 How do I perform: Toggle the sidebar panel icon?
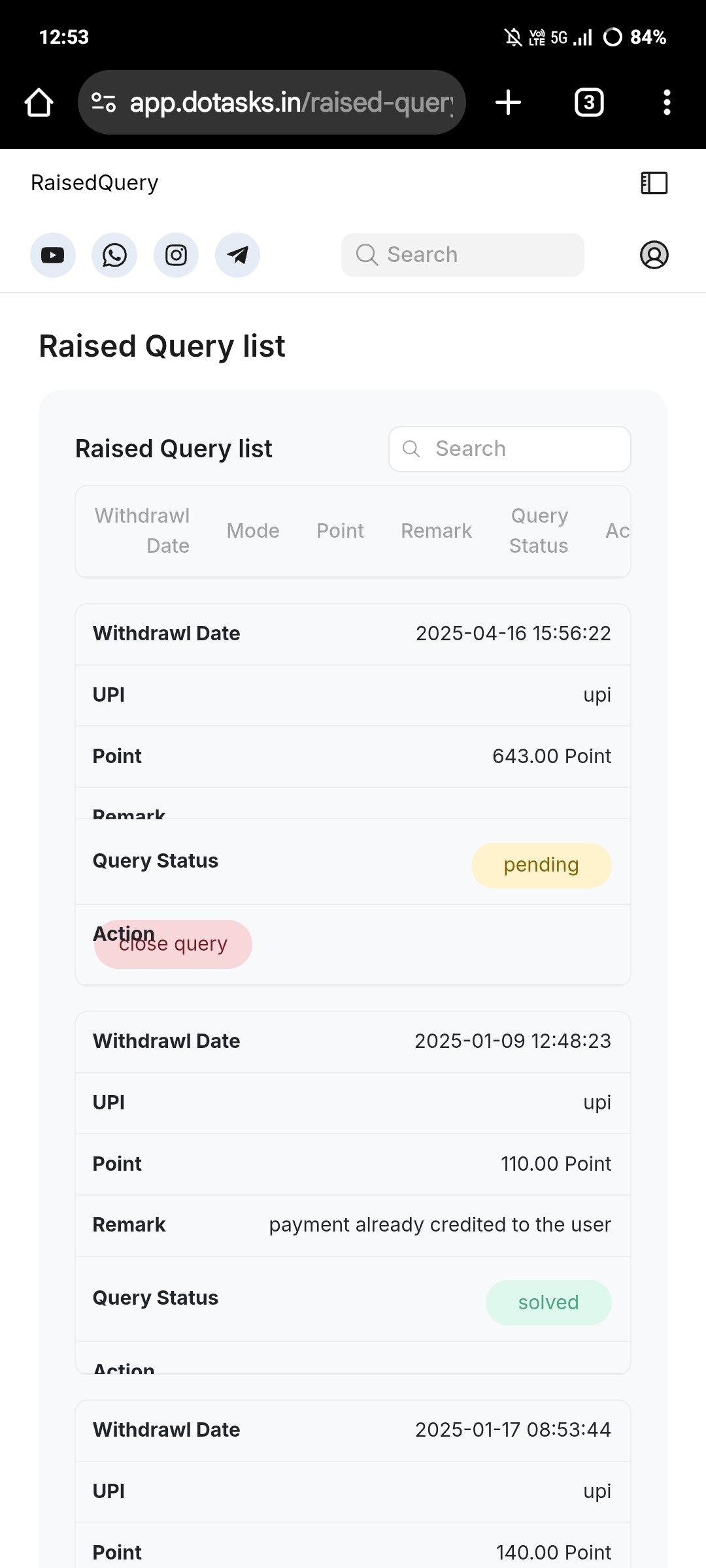654,183
